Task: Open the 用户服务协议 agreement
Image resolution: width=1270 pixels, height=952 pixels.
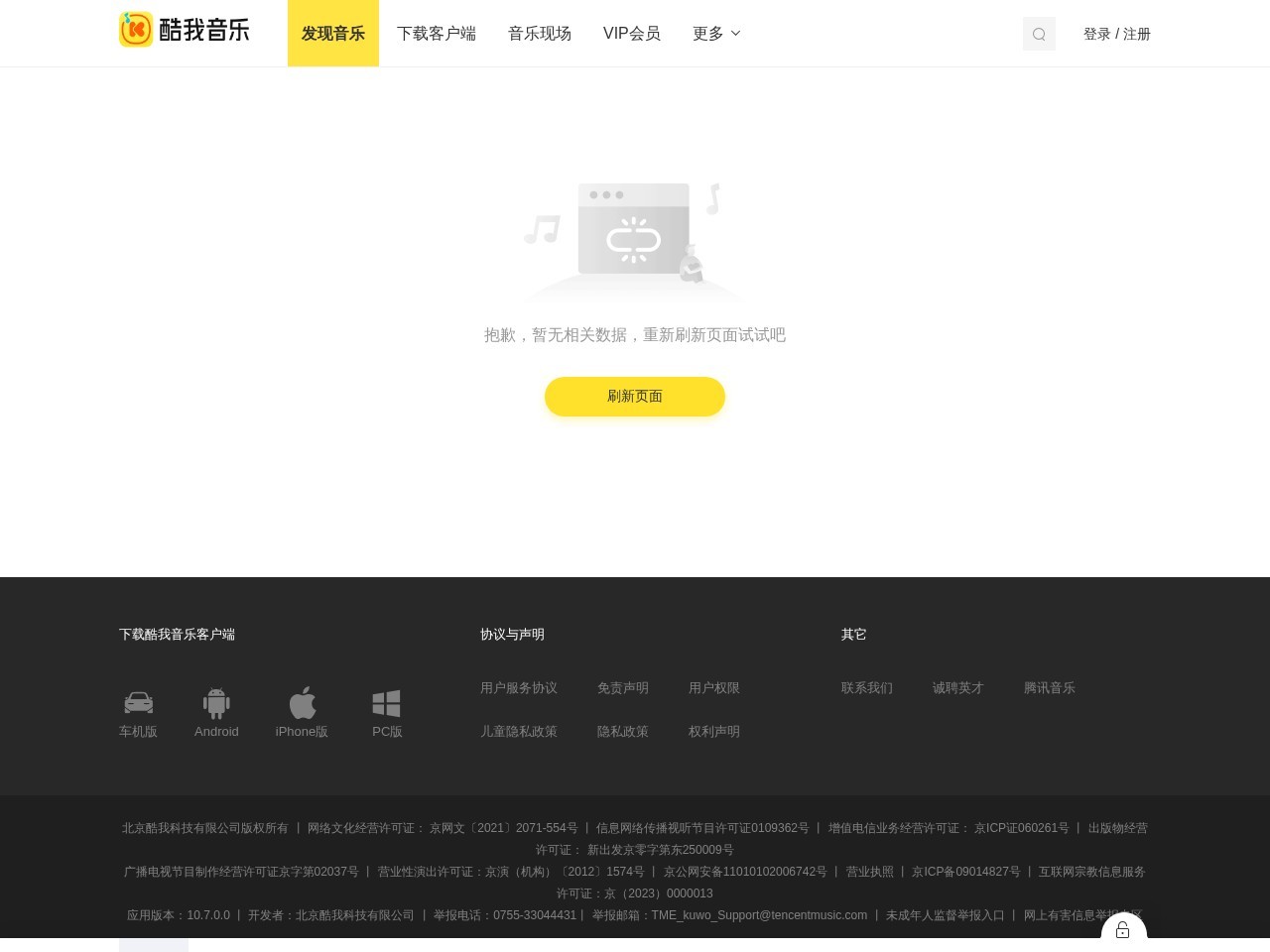Action: (518, 687)
